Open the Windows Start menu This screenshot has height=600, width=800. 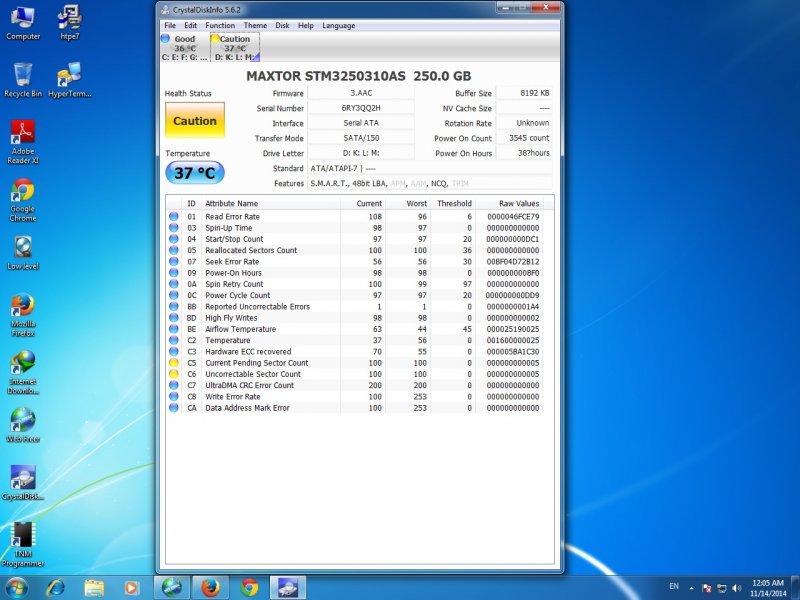[17, 588]
